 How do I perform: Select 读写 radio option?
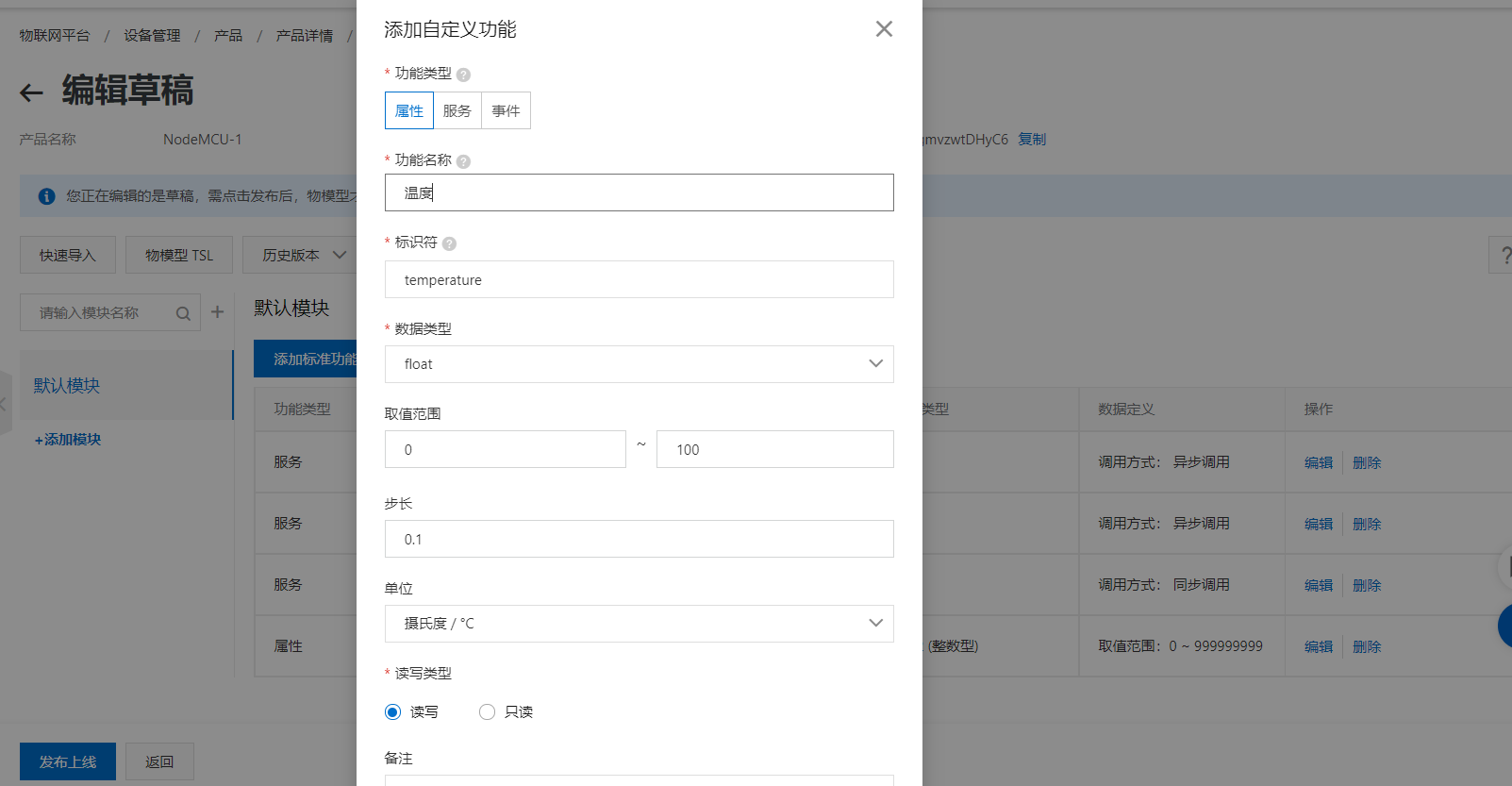393,712
